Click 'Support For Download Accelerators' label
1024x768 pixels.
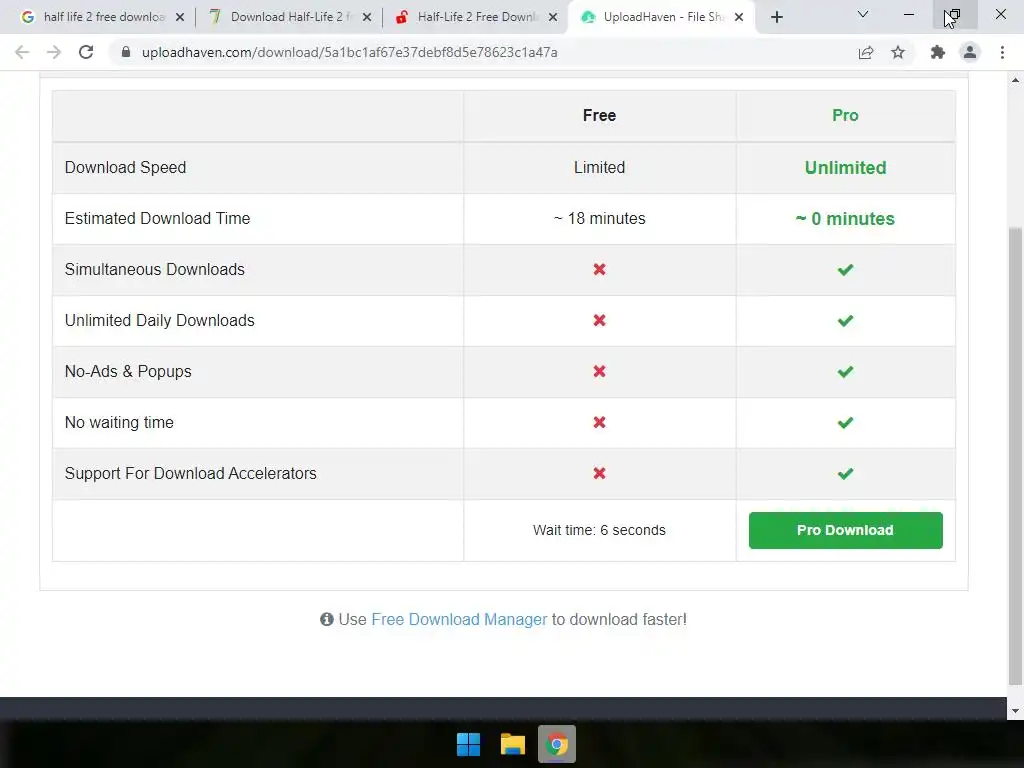(191, 473)
